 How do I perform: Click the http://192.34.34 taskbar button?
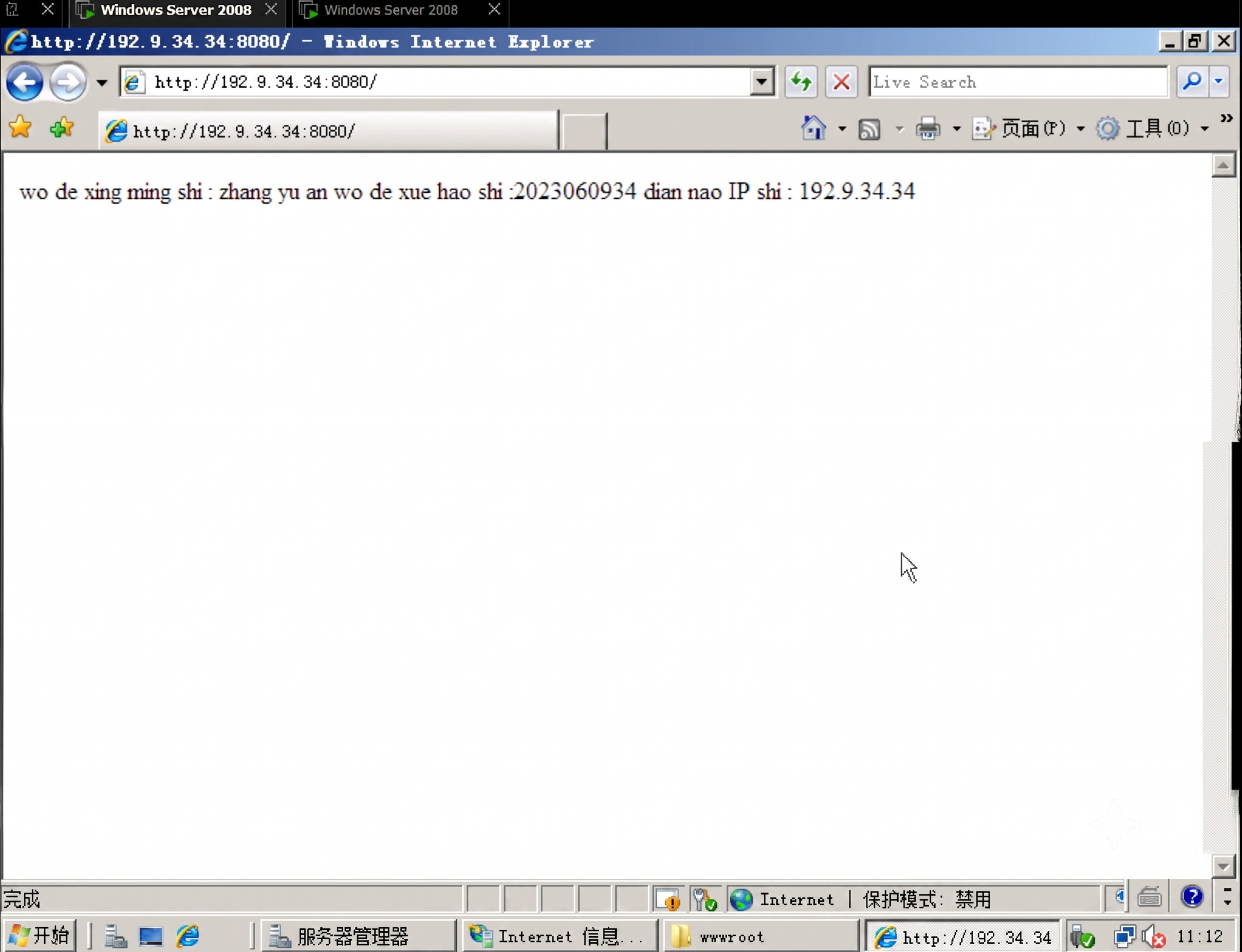click(x=962, y=937)
